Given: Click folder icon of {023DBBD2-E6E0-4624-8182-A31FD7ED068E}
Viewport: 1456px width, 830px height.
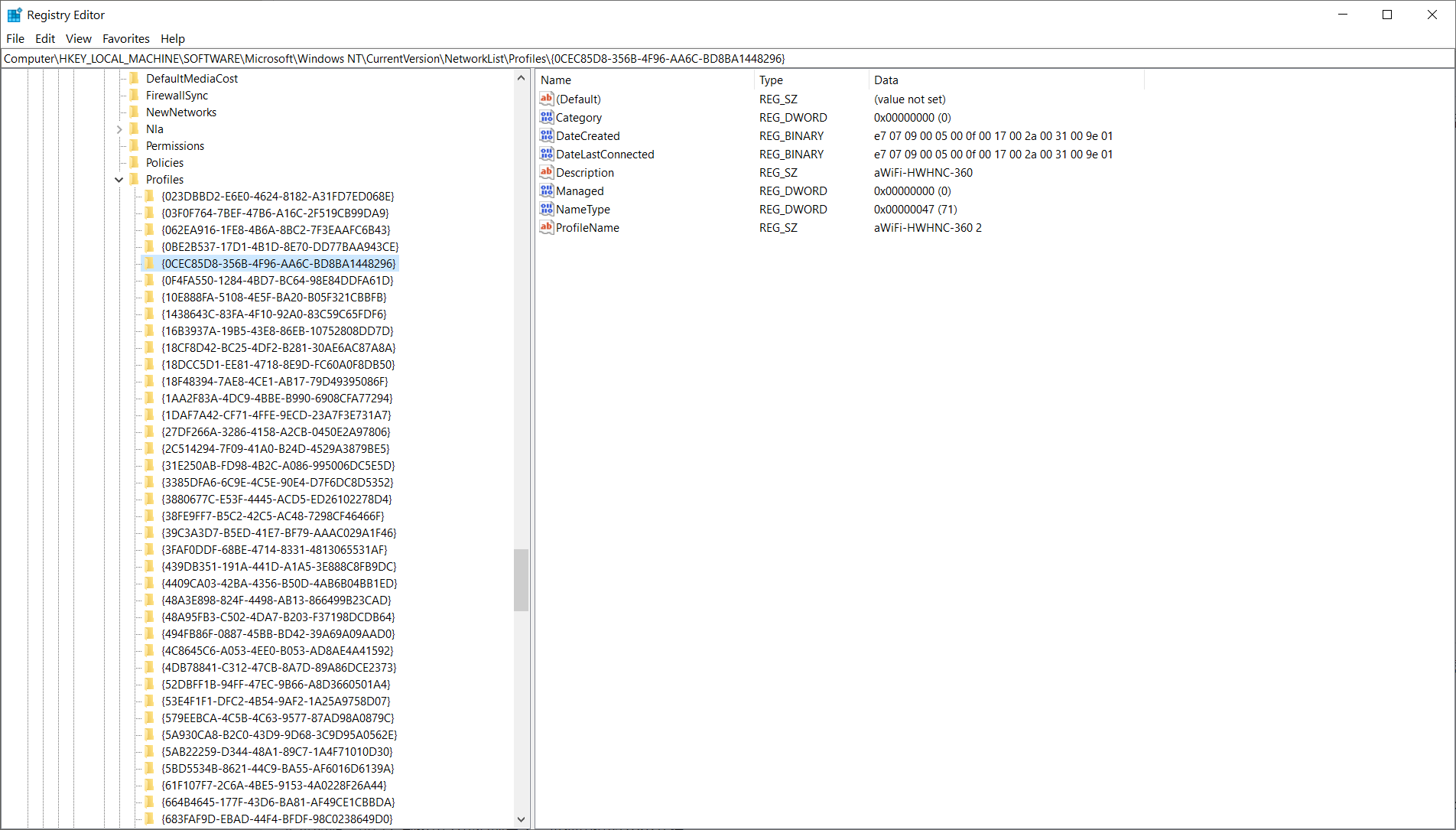Looking at the screenshot, I should point(150,196).
